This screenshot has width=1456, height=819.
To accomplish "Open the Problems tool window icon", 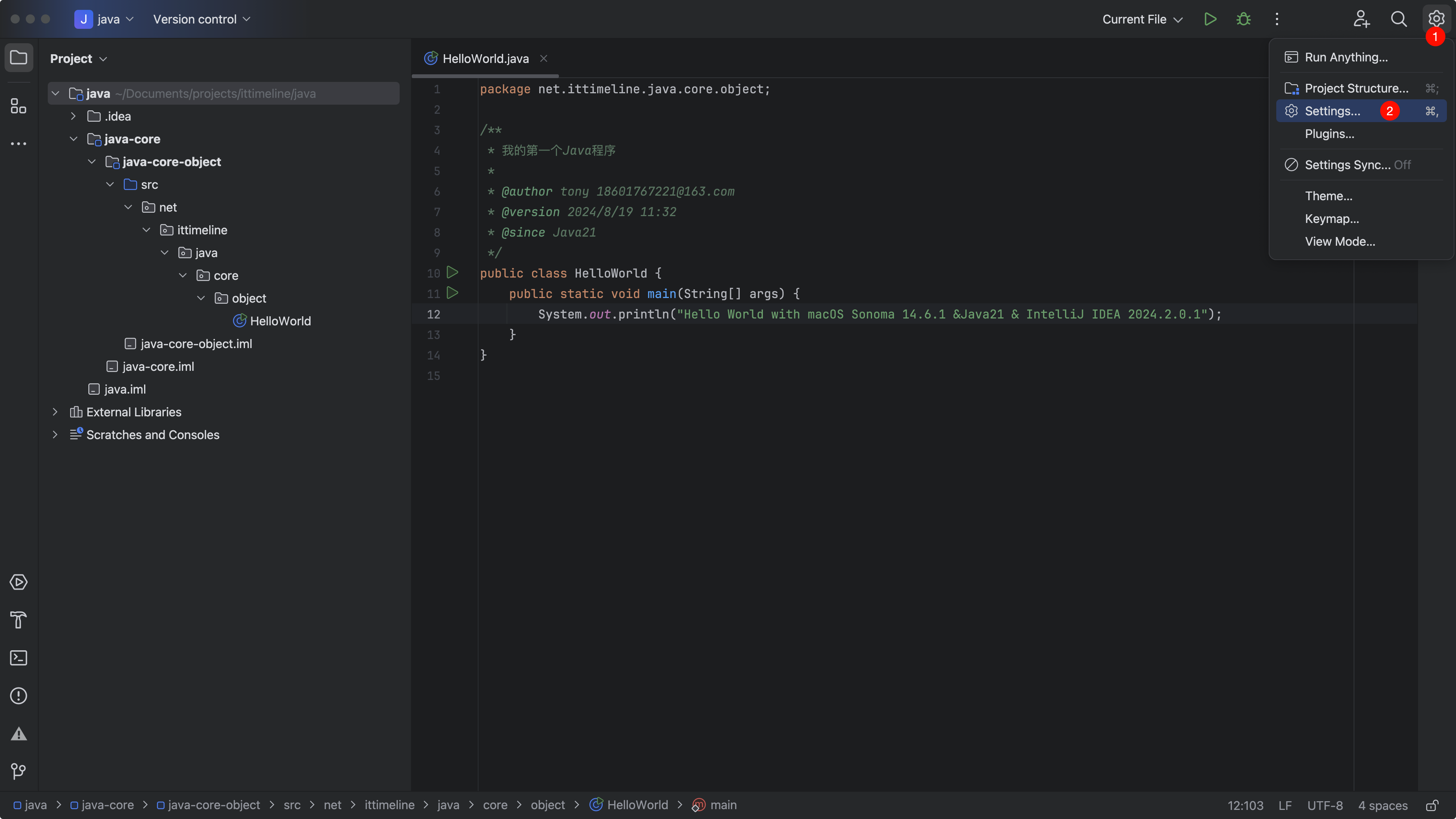I will click(19, 696).
